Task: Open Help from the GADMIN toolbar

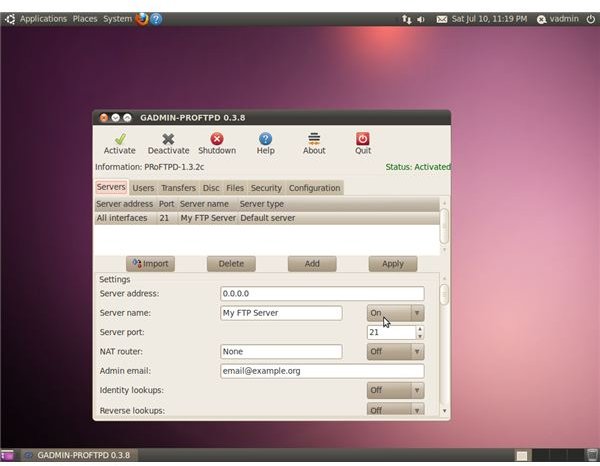Action: click(266, 144)
